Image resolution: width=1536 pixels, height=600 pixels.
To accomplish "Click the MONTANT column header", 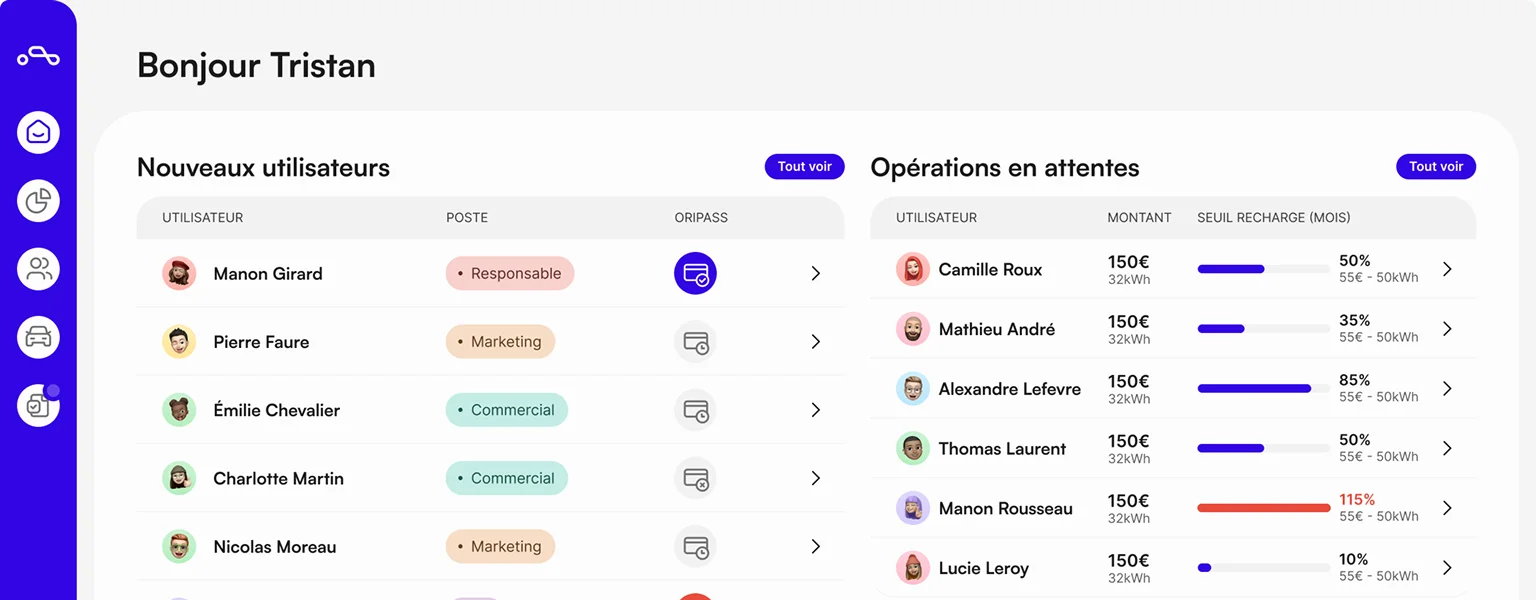I will point(1139,218).
